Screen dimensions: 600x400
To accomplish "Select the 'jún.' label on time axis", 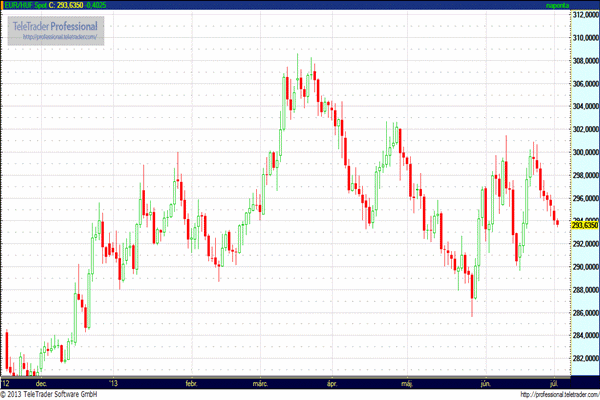I will tap(485, 382).
